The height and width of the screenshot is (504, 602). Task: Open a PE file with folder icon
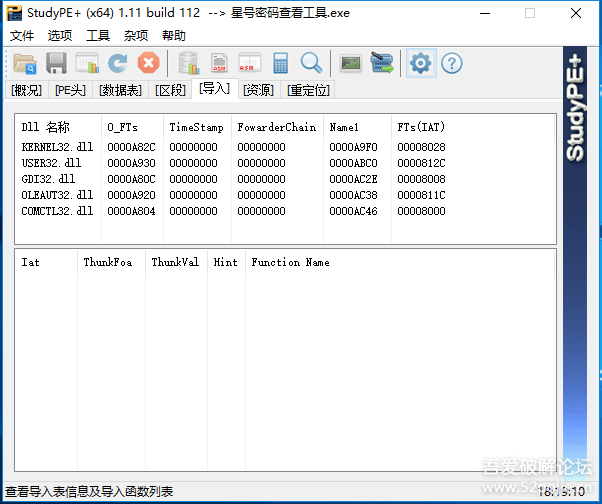point(25,63)
